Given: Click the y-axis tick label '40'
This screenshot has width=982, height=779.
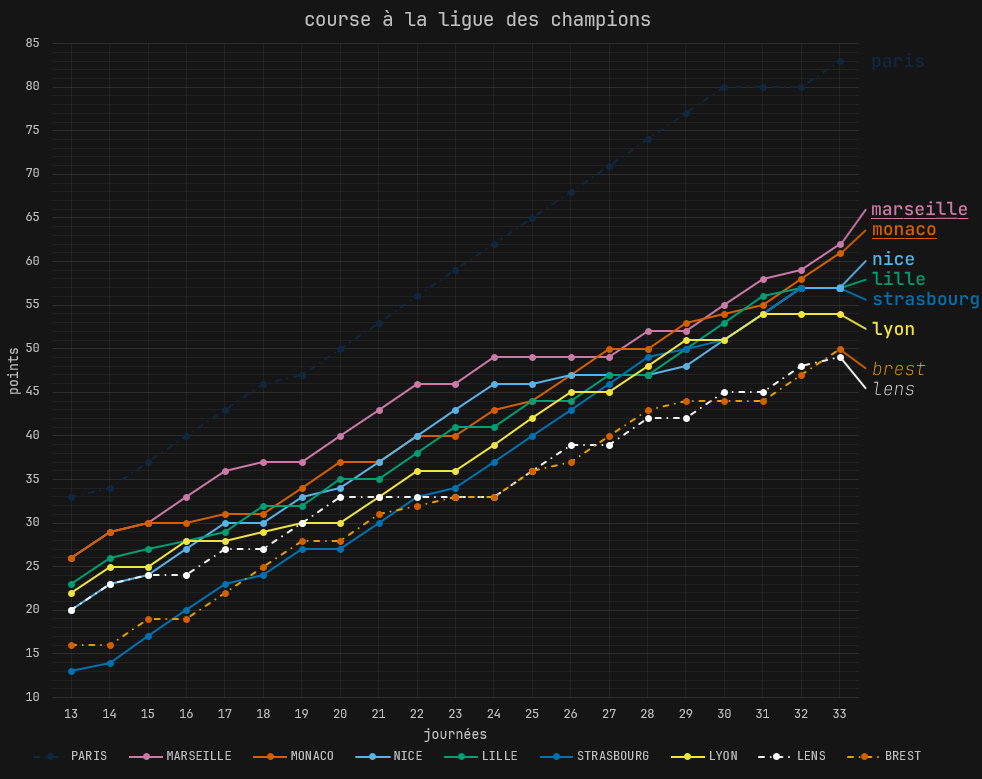Looking at the screenshot, I should click(x=33, y=435).
